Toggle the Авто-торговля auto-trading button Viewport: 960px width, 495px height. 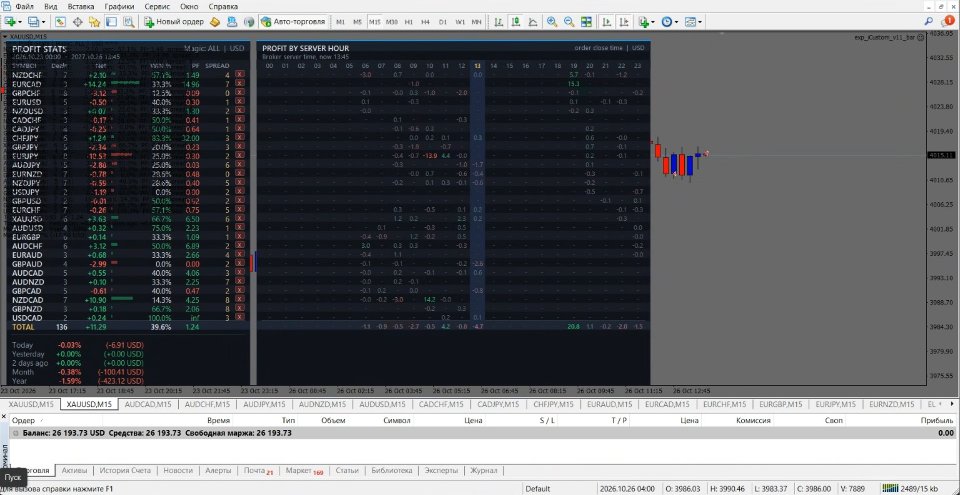click(x=293, y=21)
